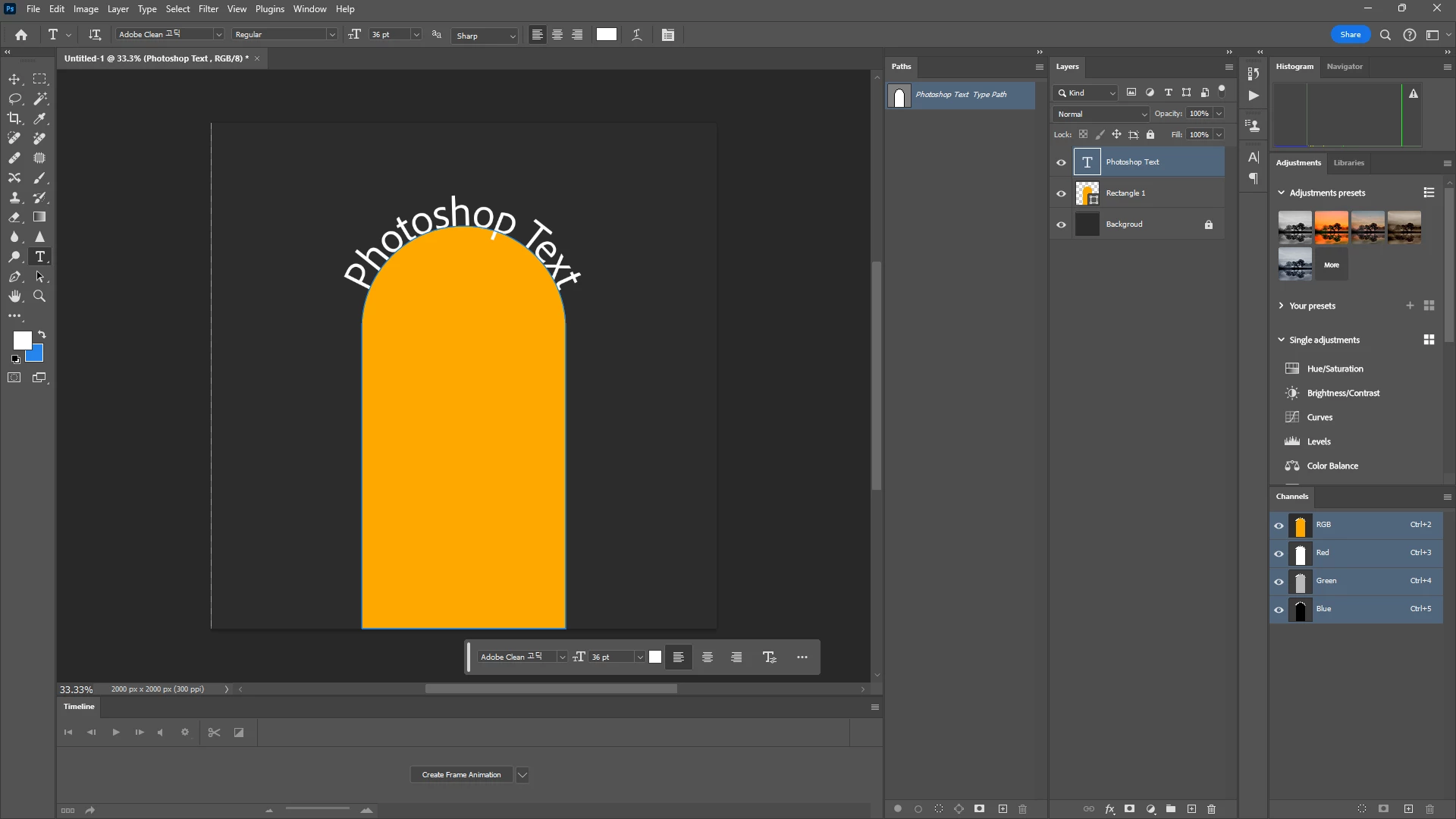Viewport: 1456px width, 819px height.
Task: Open the Filter menu
Action: pyautogui.click(x=208, y=9)
